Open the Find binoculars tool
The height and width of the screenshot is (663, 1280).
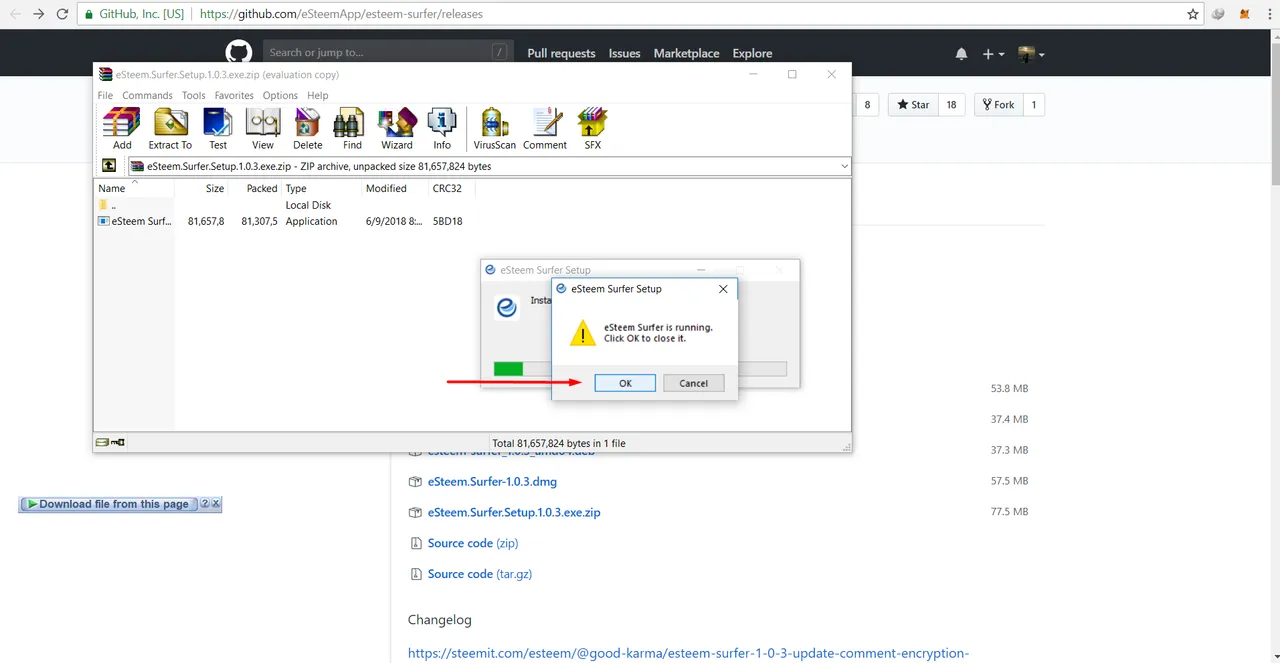pos(352,128)
